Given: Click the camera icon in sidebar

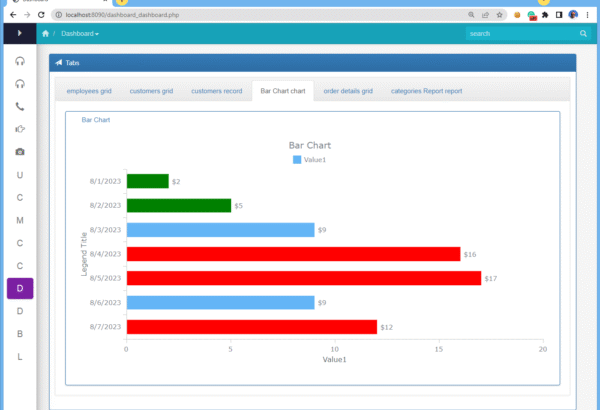Looking at the screenshot, I should (x=20, y=152).
